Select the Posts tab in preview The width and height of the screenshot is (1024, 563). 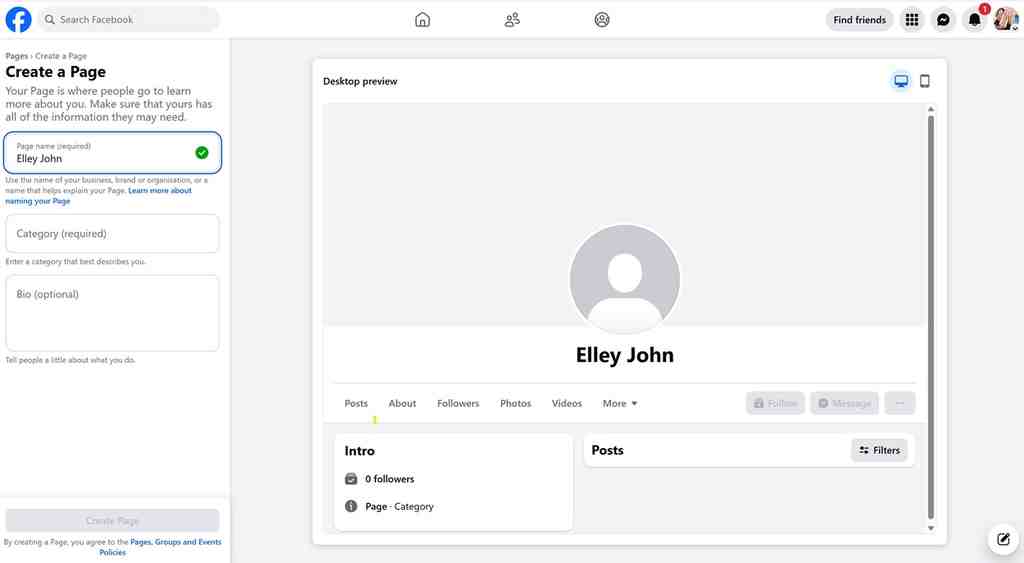[356, 404]
